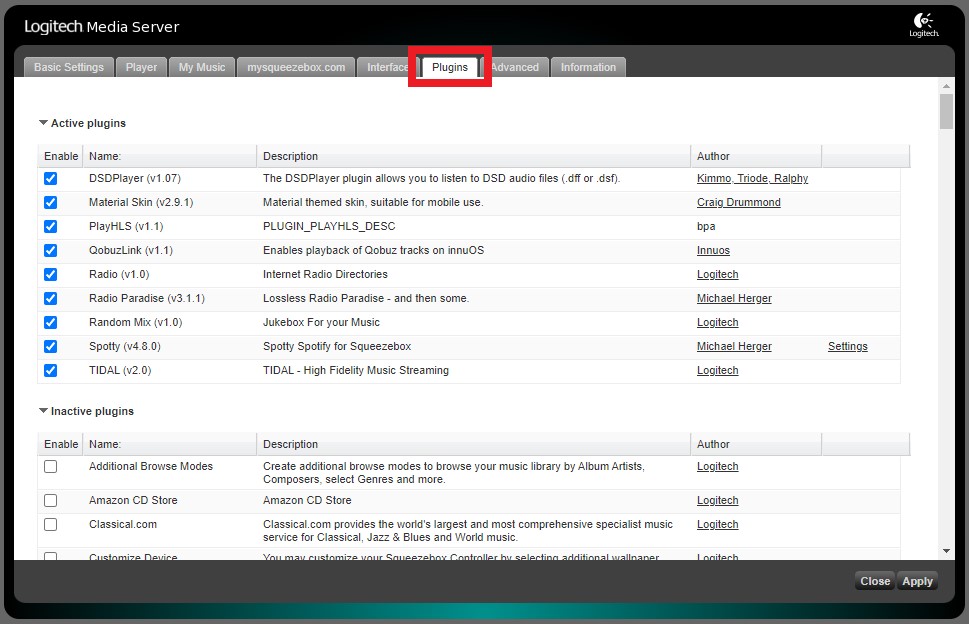Tick the Classical.com plugin checkbox
Image resolution: width=969 pixels, height=624 pixels.
tap(51, 524)
